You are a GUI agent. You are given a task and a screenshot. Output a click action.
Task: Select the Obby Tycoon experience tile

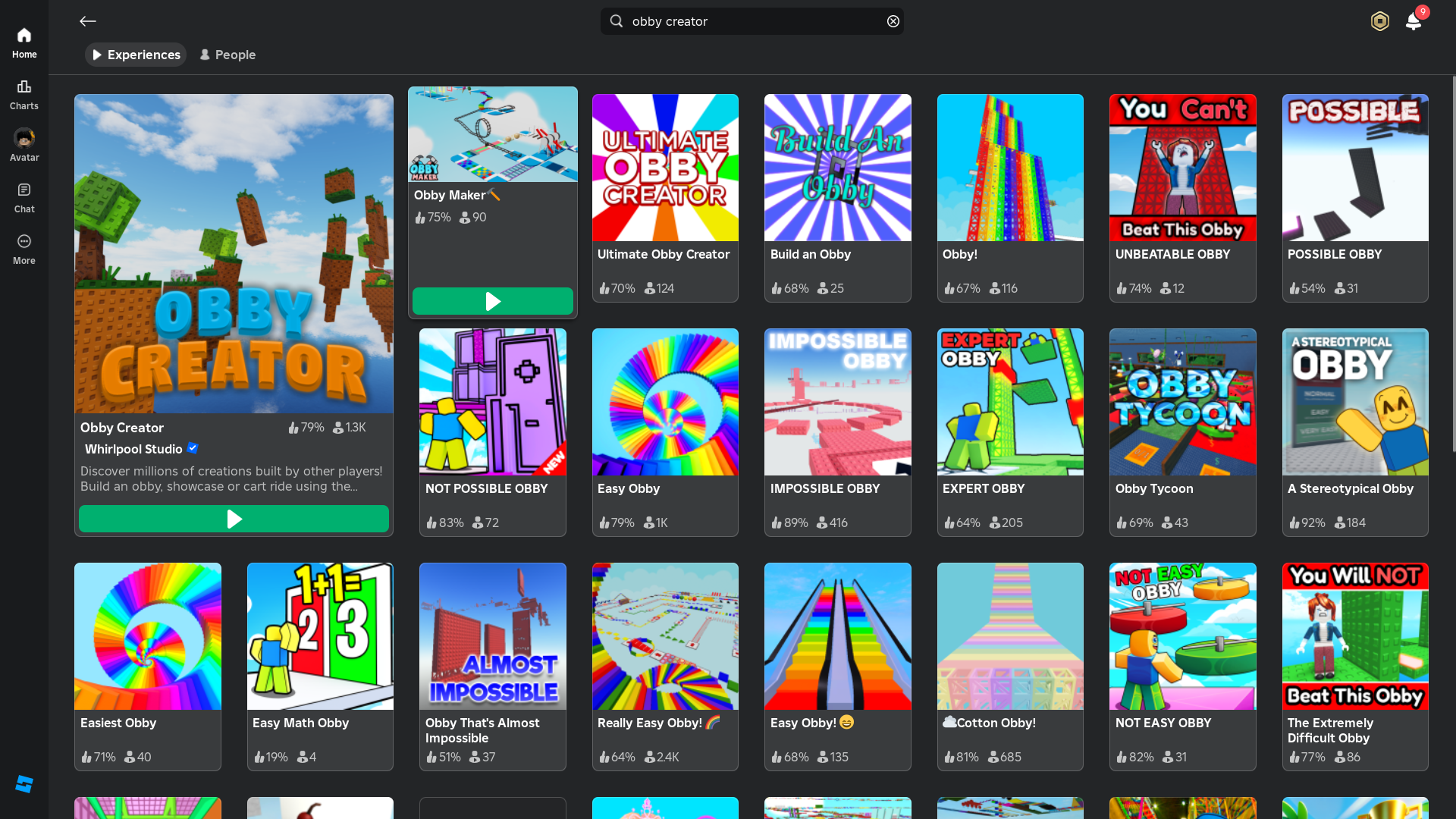tap(1182, 432)
